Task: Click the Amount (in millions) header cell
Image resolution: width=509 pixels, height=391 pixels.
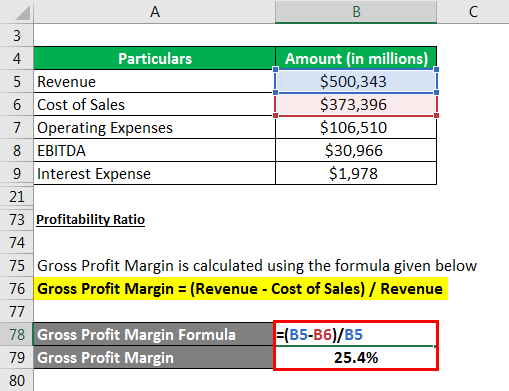Action: tap(356, 58)
